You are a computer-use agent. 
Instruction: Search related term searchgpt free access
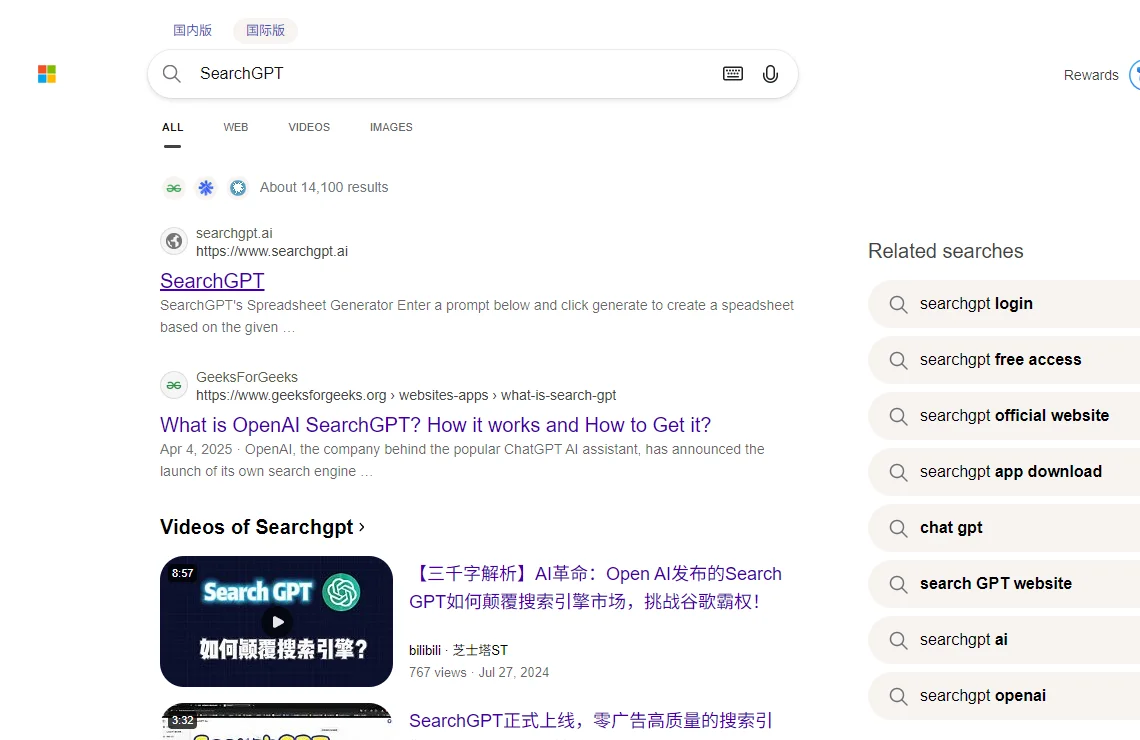tap(1004, 360)
